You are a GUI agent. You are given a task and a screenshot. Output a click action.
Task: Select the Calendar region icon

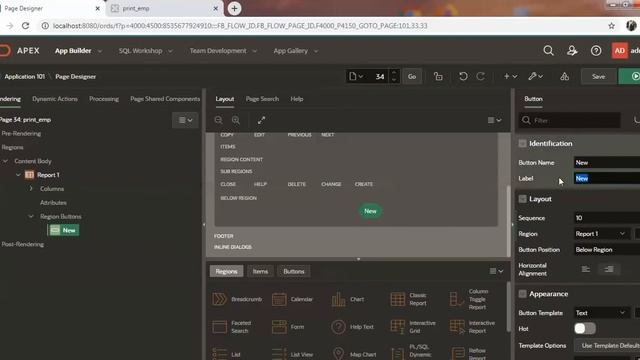pos(279,299)
